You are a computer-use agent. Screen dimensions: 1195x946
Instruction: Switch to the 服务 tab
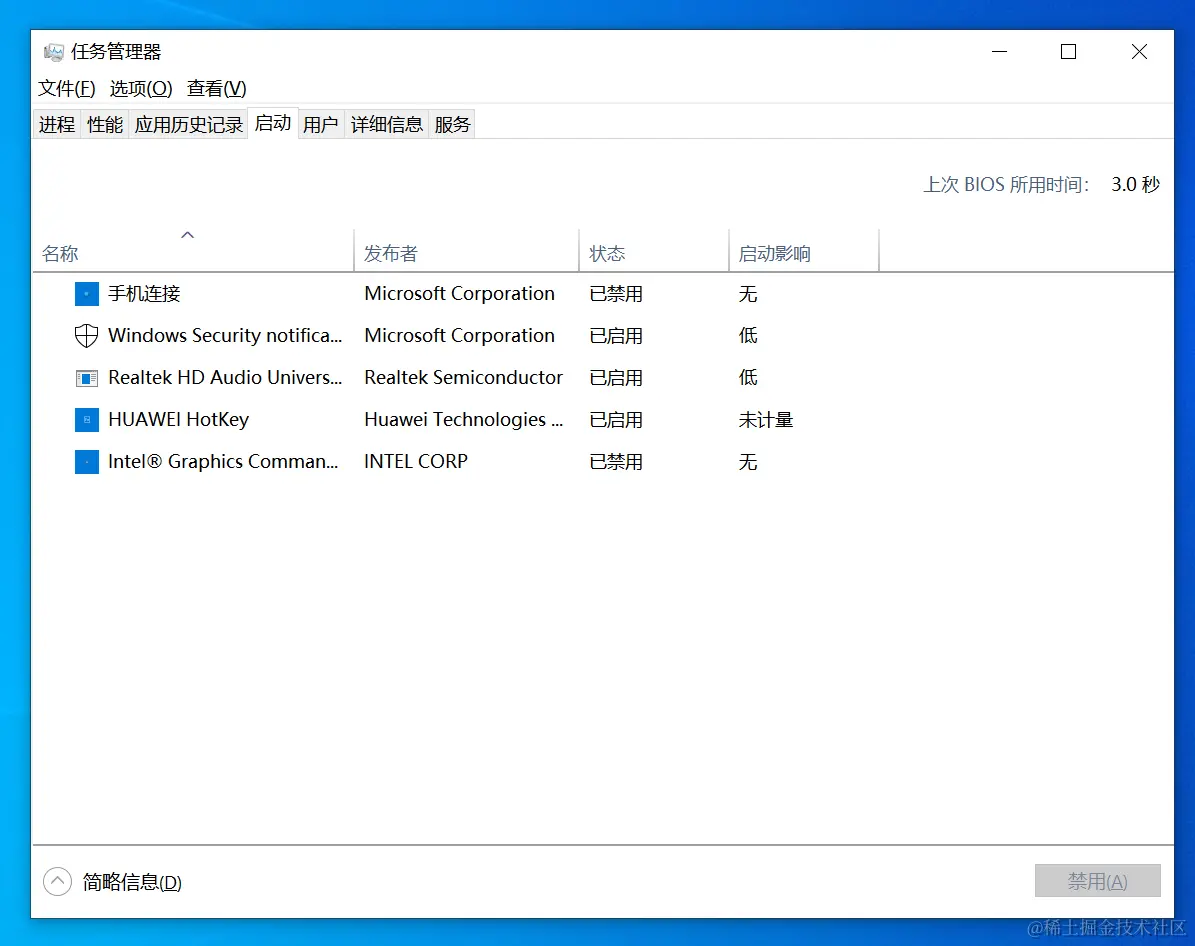point(453,124)
